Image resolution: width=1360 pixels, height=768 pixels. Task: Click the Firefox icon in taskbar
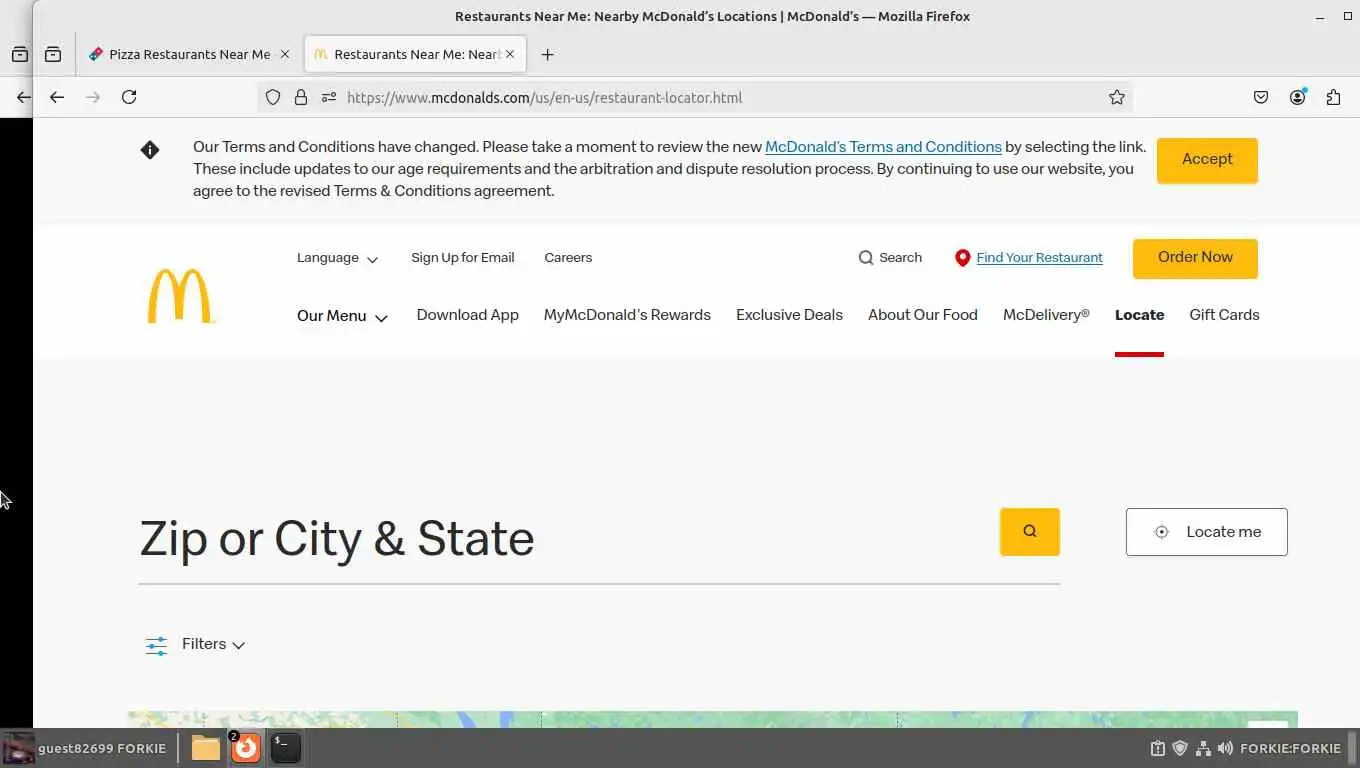pos(245,748)
